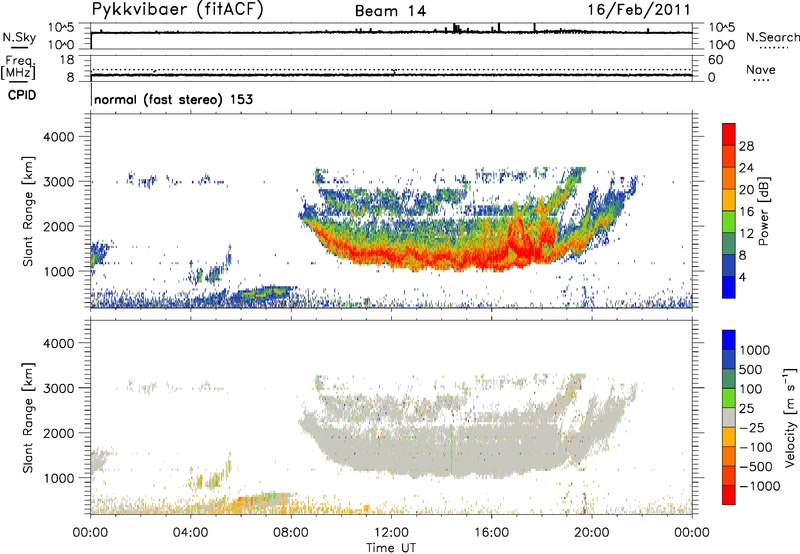
Task: Click the 'Pykkvibaer (fitACF)' title text
Action: [178, 9]
